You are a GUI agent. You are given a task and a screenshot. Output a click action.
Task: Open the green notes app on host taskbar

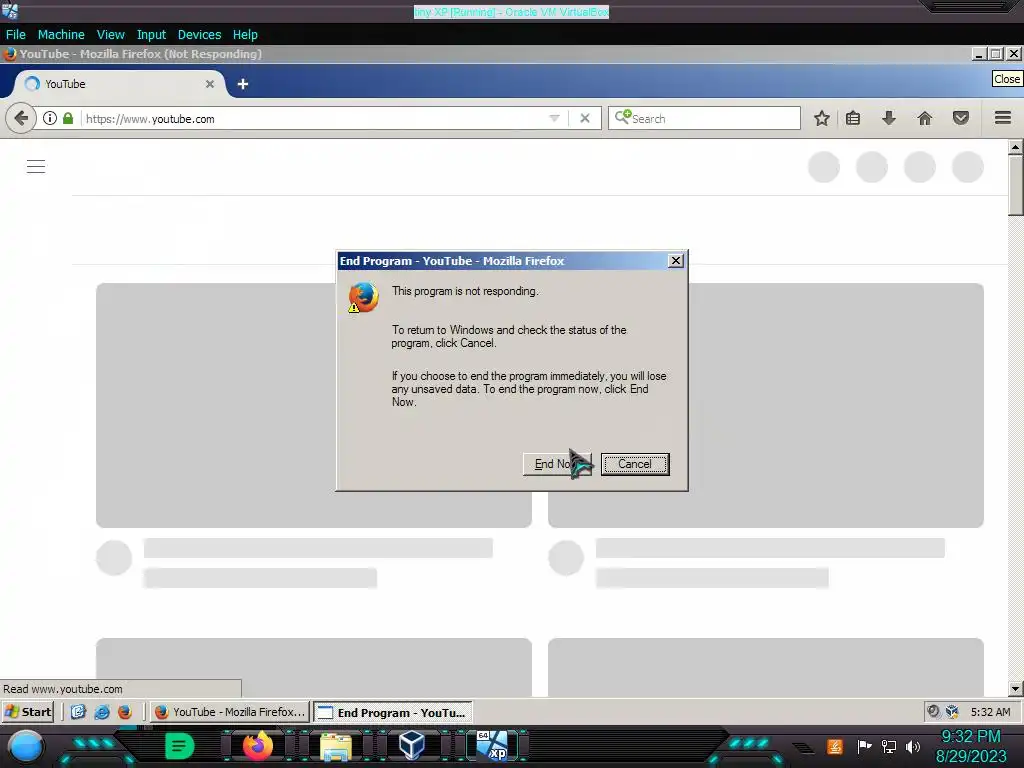pyautogui.click(x=180, y=746)
